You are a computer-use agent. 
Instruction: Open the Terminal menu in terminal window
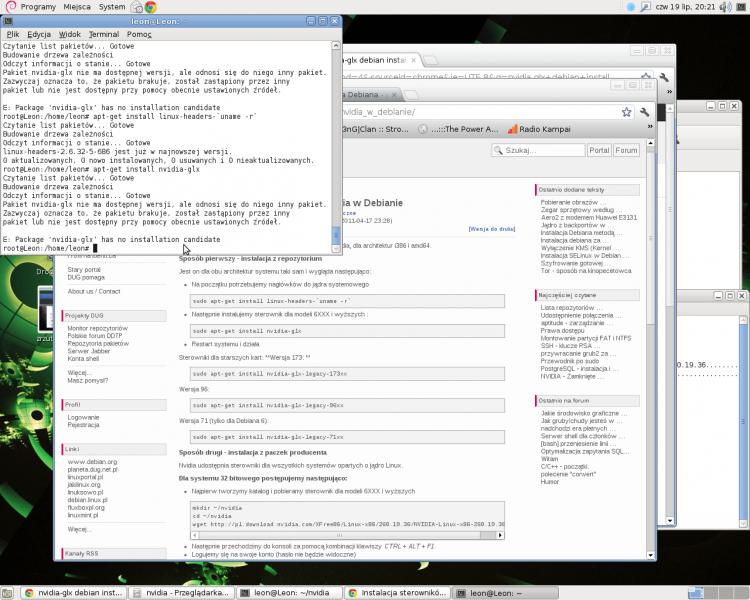click(x=103, y=34)
